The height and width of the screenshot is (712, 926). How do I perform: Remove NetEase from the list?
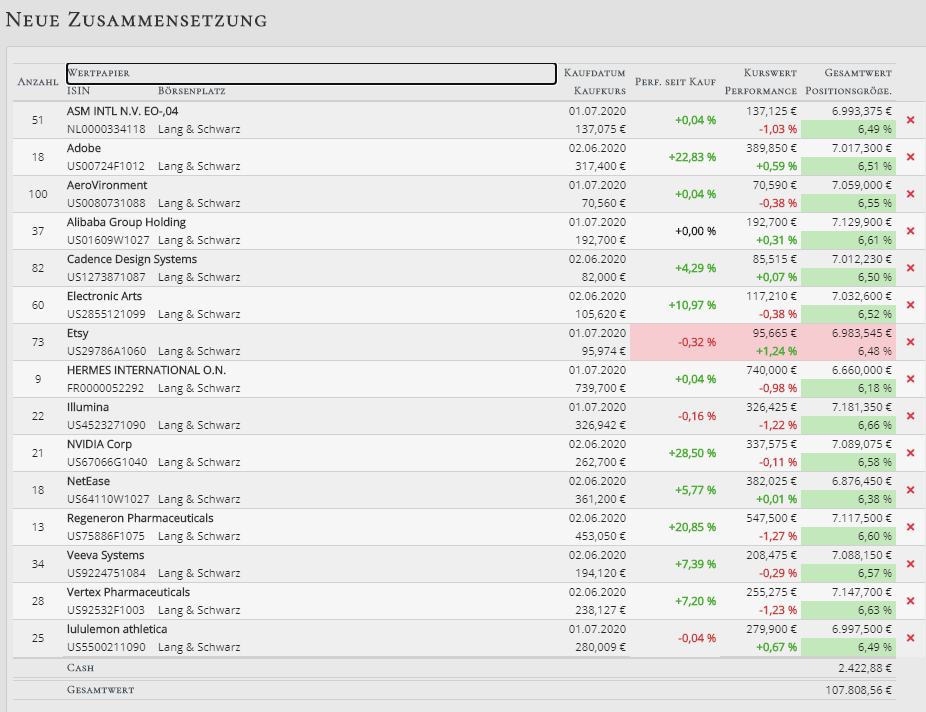coord(910,490)
